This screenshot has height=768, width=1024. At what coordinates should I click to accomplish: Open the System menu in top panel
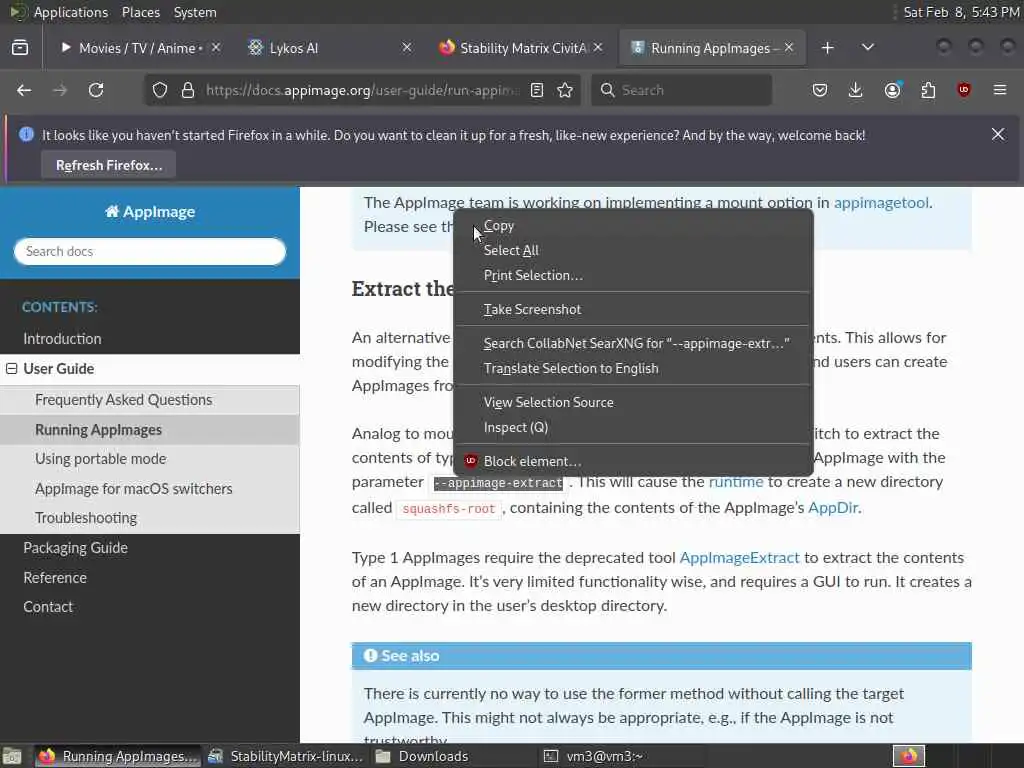click(x=195, y=12)
